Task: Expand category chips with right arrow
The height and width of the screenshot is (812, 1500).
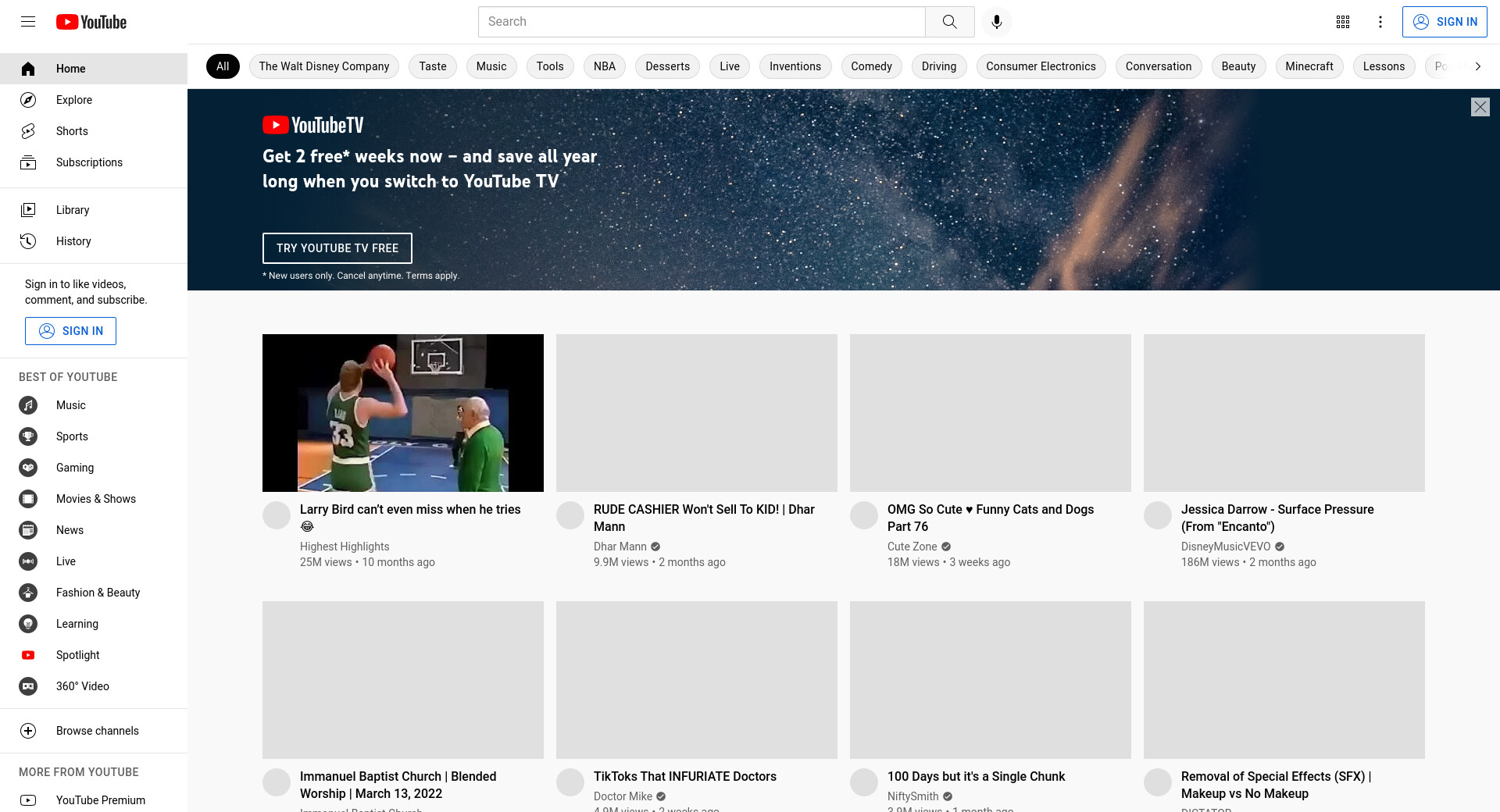Action: coord(1477,66)
